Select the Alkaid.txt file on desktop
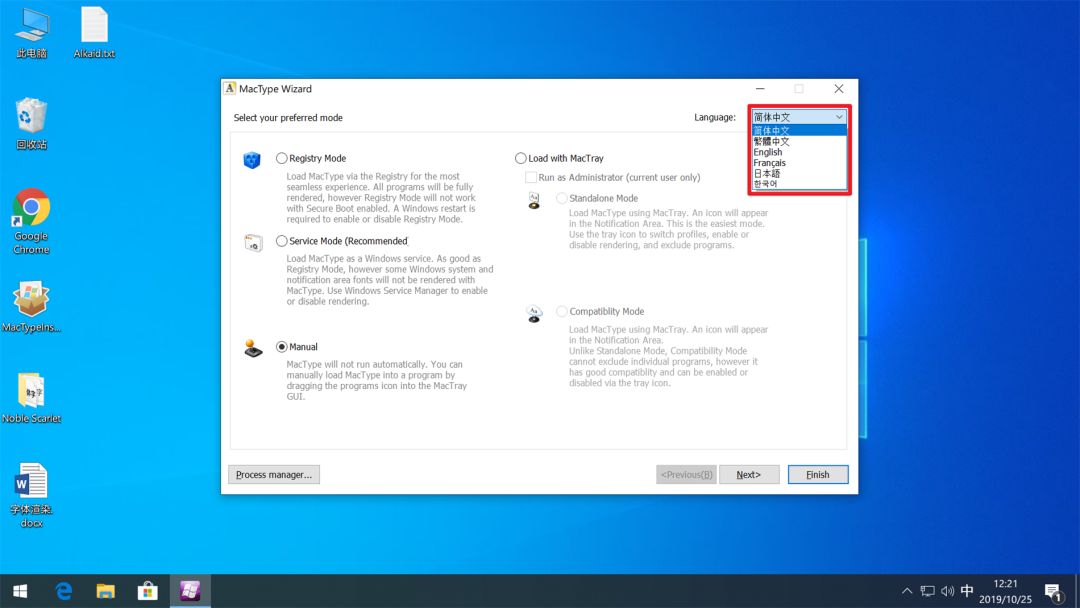This screenshot has height=608, width=1080. [x=94, y=32]
